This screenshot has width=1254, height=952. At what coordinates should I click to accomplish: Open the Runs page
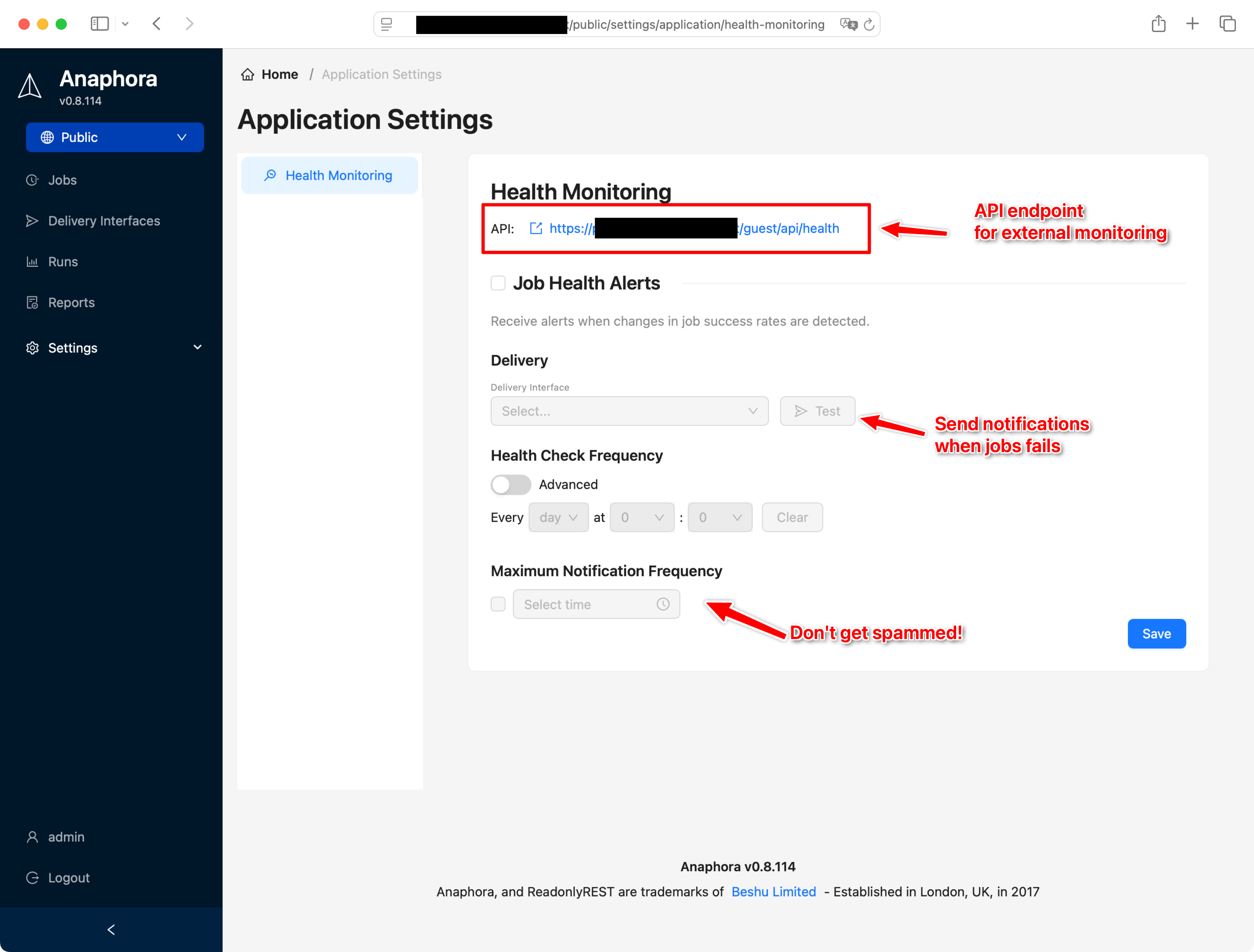pos(62,262)
